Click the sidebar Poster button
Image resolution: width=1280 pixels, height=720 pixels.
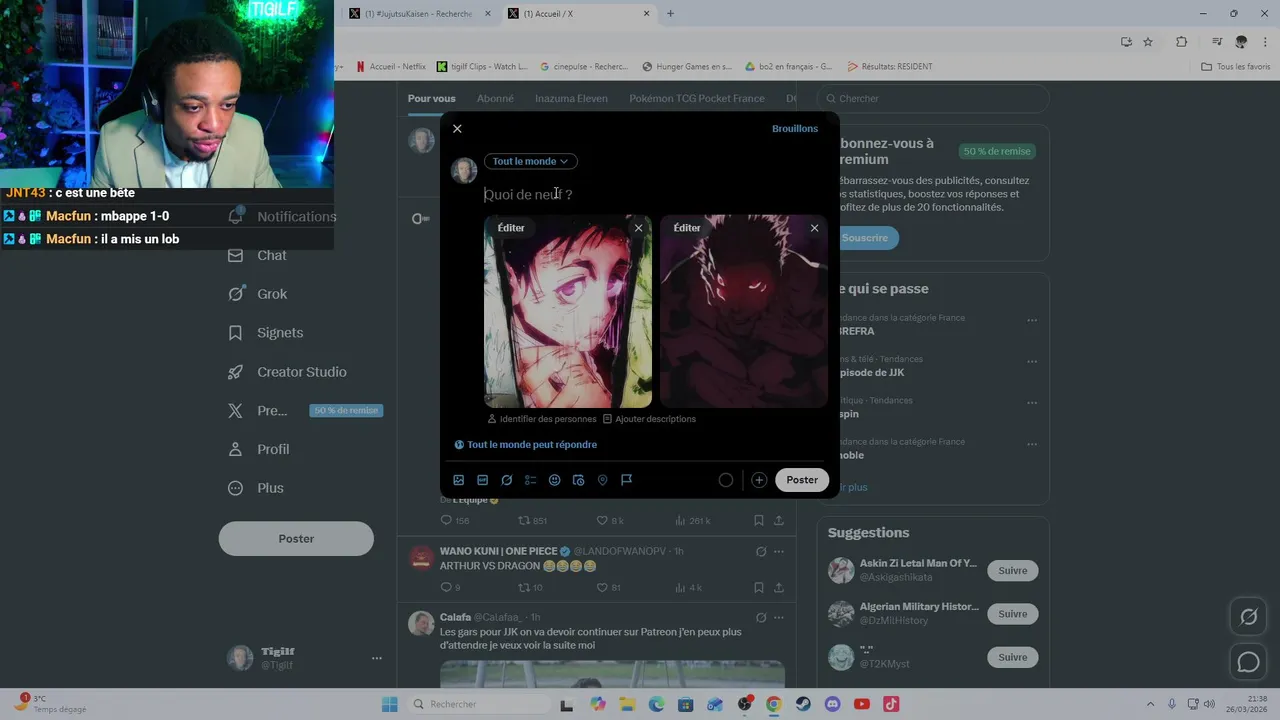(x=296, y=539)
